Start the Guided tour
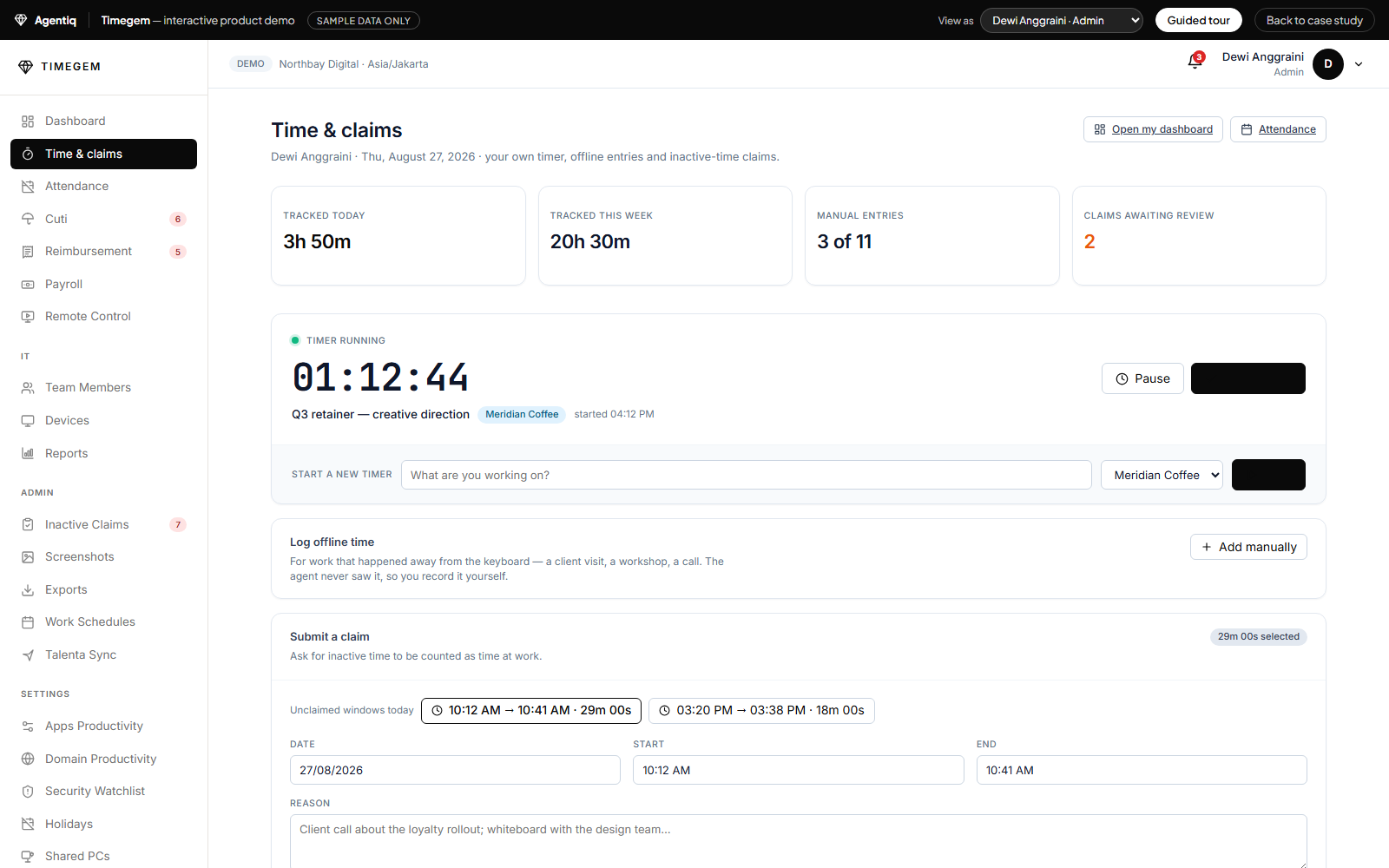1389x868 pixels. point(1198,20)
